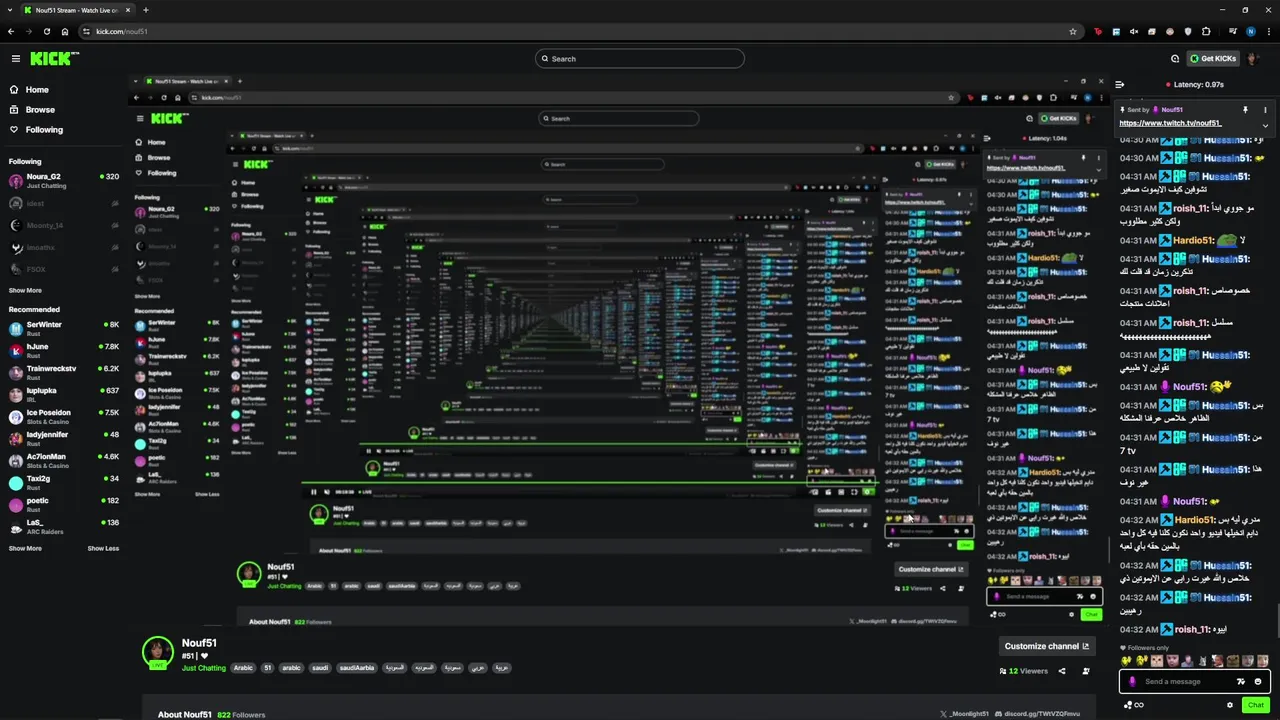The width and height of the screenshot is (1280, 720).
Task: Open LeS_ ARC Raiders channel
Action: click(64, 527)
